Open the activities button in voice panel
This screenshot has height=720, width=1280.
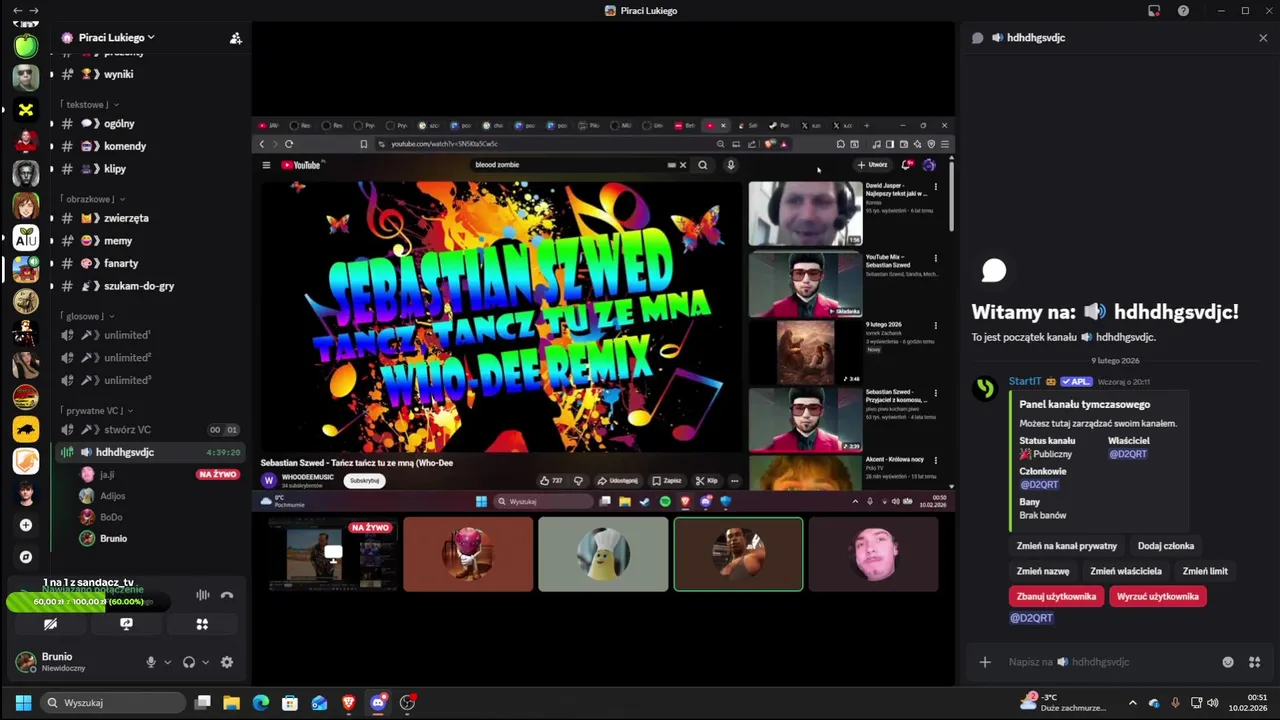202,624
